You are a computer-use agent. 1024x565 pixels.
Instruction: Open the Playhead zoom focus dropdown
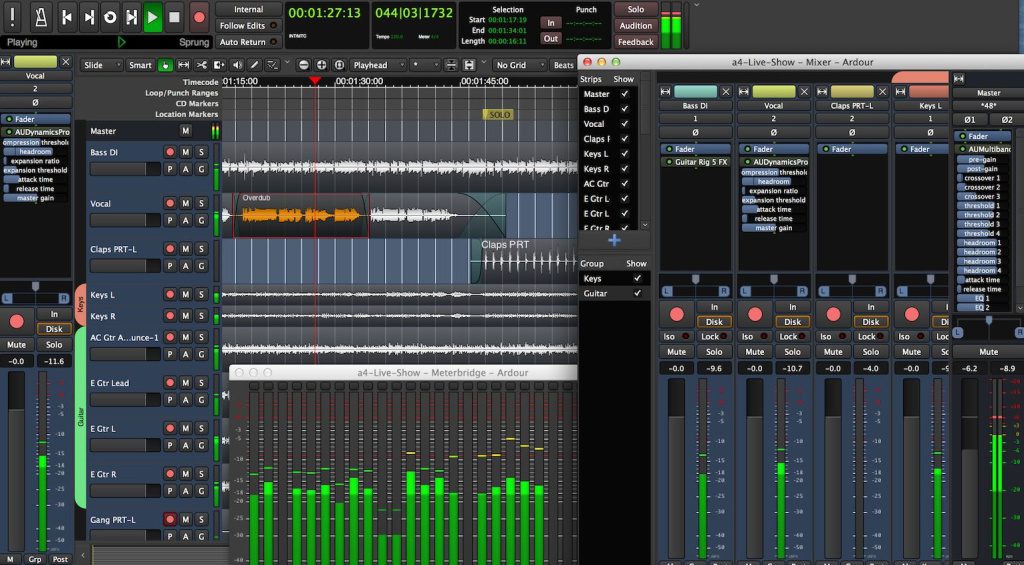coord(377,65)
